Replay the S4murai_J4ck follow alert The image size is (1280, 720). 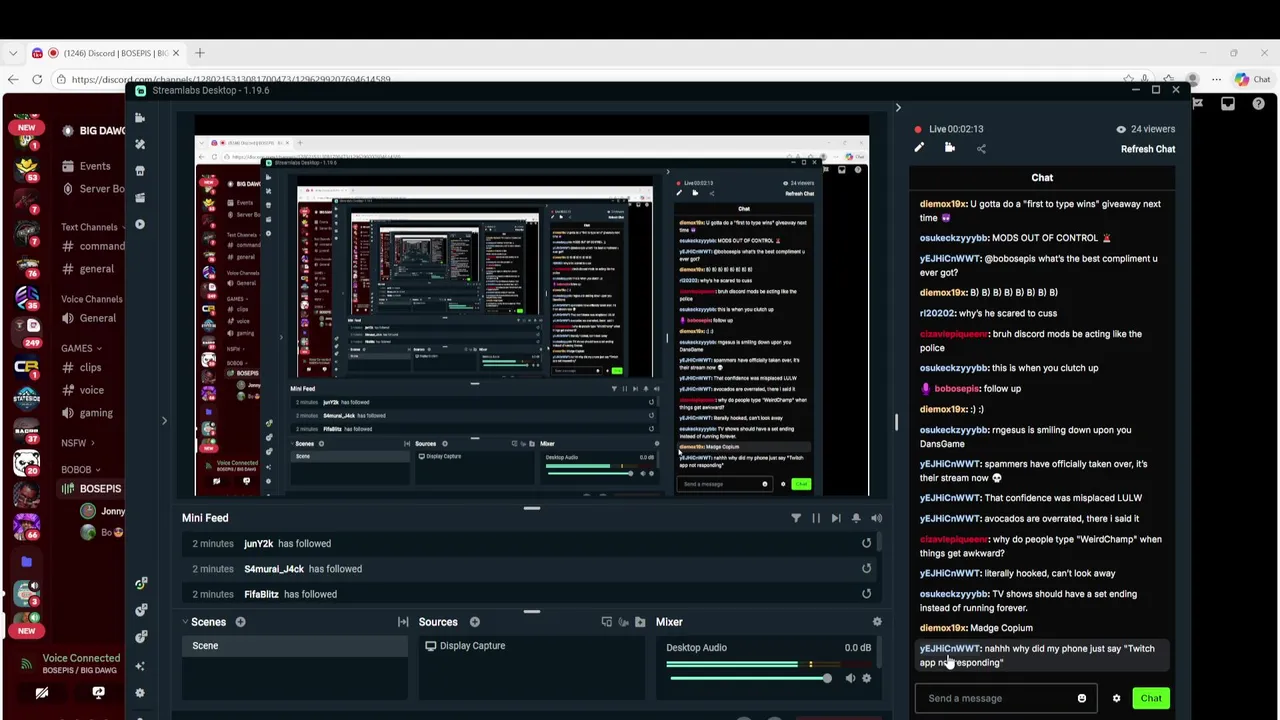[x=866, y=568]
